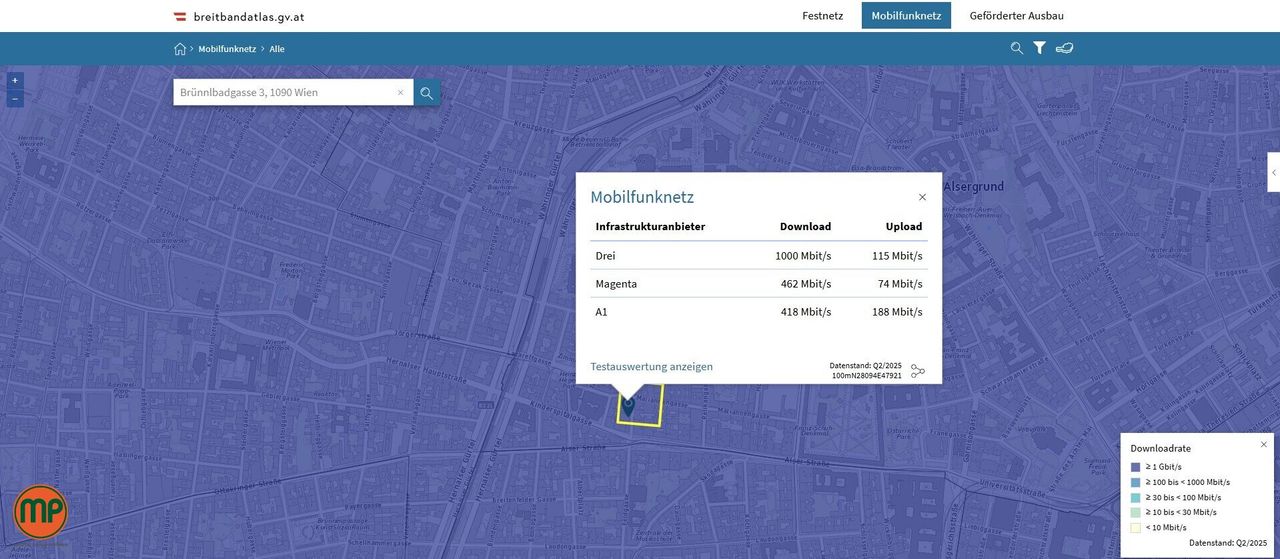1280x559 pixels.
Task: Open the Geförderter Ausbau tab
Action: tap(1016, 16)
